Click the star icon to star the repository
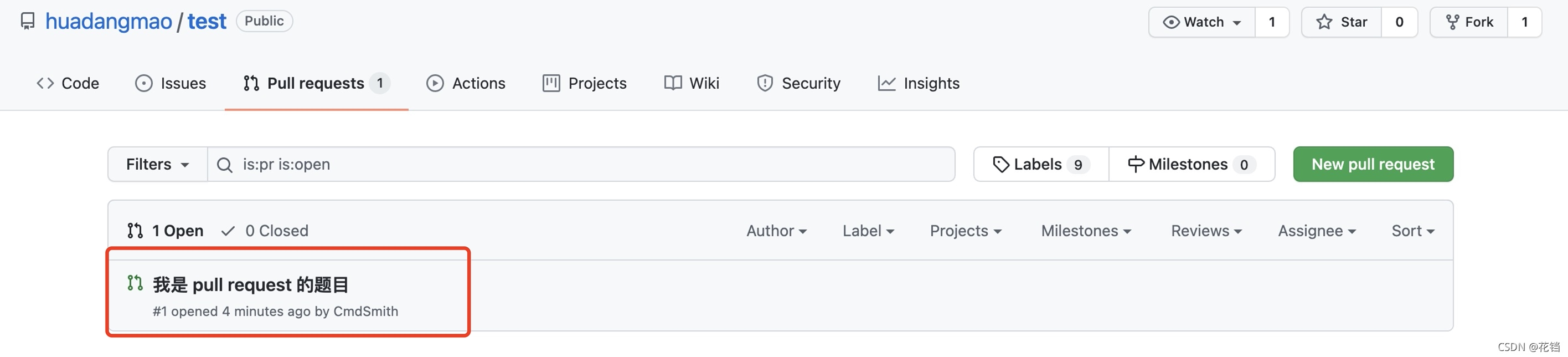The image size is (1568, 357). (1324, 23)
